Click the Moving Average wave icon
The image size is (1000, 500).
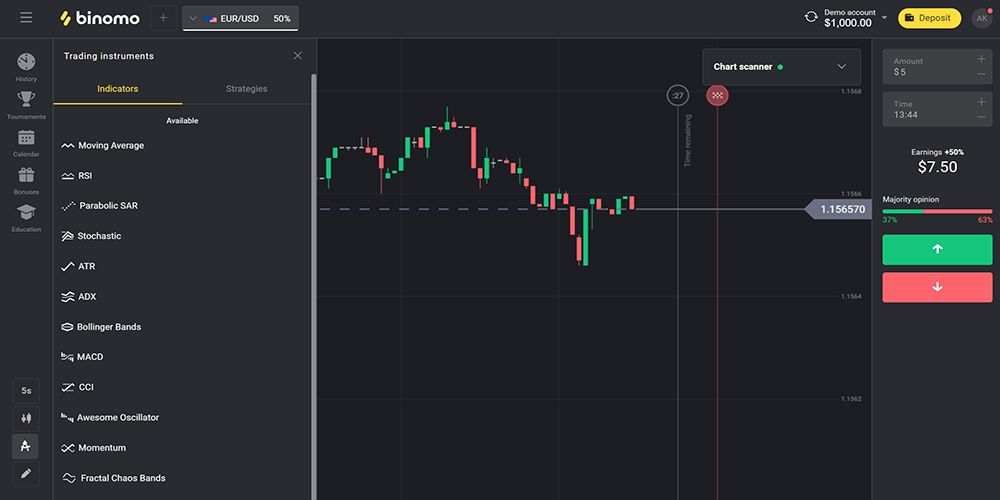point(68,146)
